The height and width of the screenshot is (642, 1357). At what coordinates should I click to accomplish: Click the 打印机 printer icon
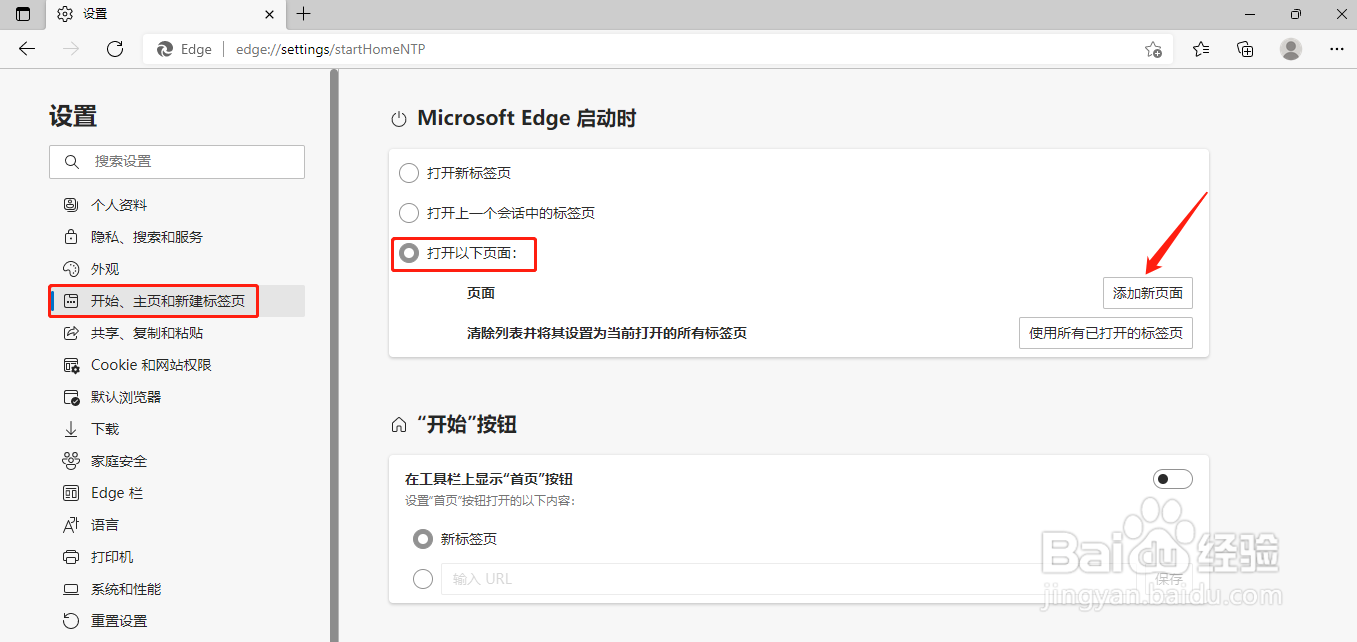pos(71,557)
